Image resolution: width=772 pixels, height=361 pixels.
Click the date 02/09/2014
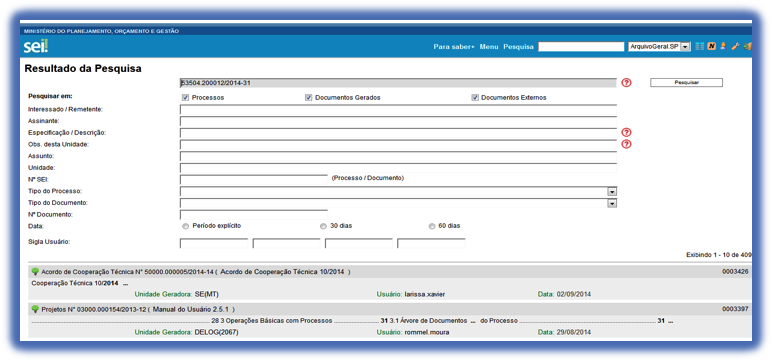point(574,295)
